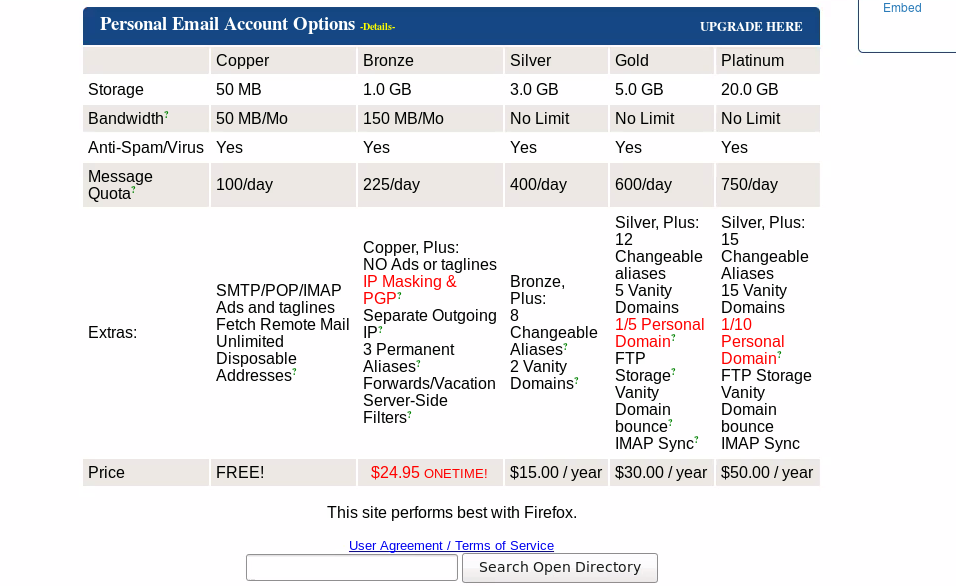This screenshot has height=586, width=956.
Task: Open help mark after Gold IMAP Sync
Action: coord(696,439)
